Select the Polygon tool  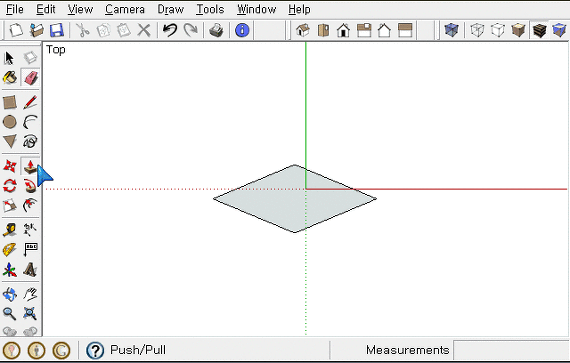point(10,141)
